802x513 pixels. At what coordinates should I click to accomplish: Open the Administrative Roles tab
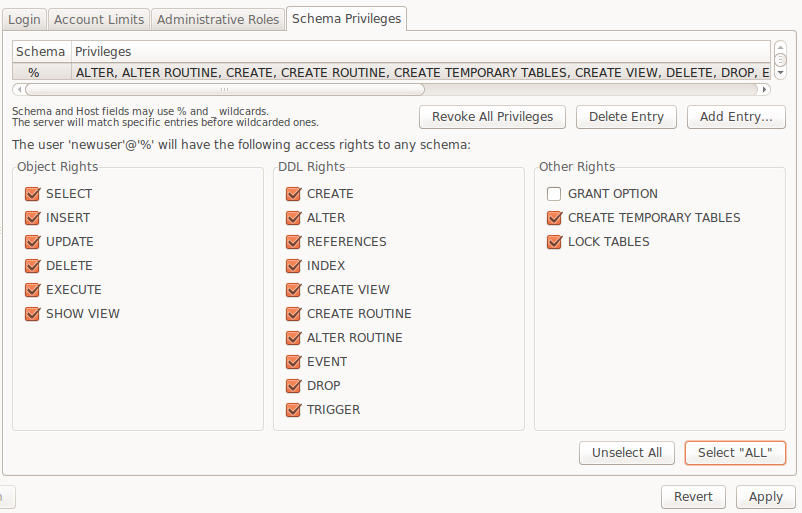click(218, 20)
